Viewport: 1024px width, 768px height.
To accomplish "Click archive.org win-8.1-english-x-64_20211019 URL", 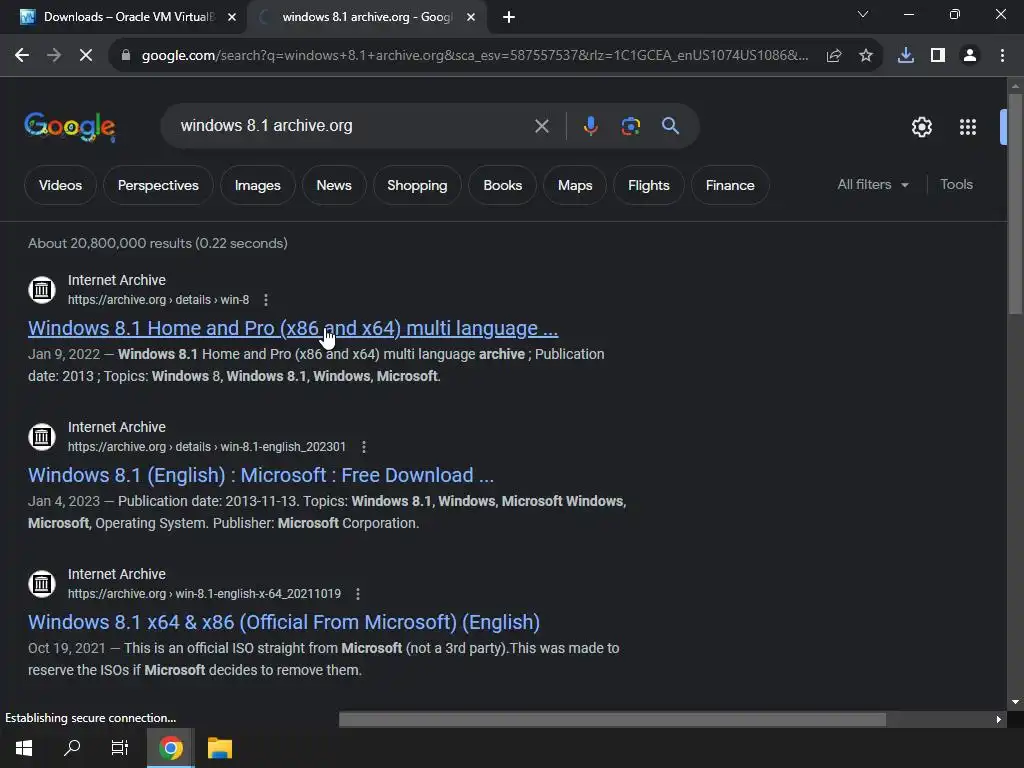I will coord(204,594).
